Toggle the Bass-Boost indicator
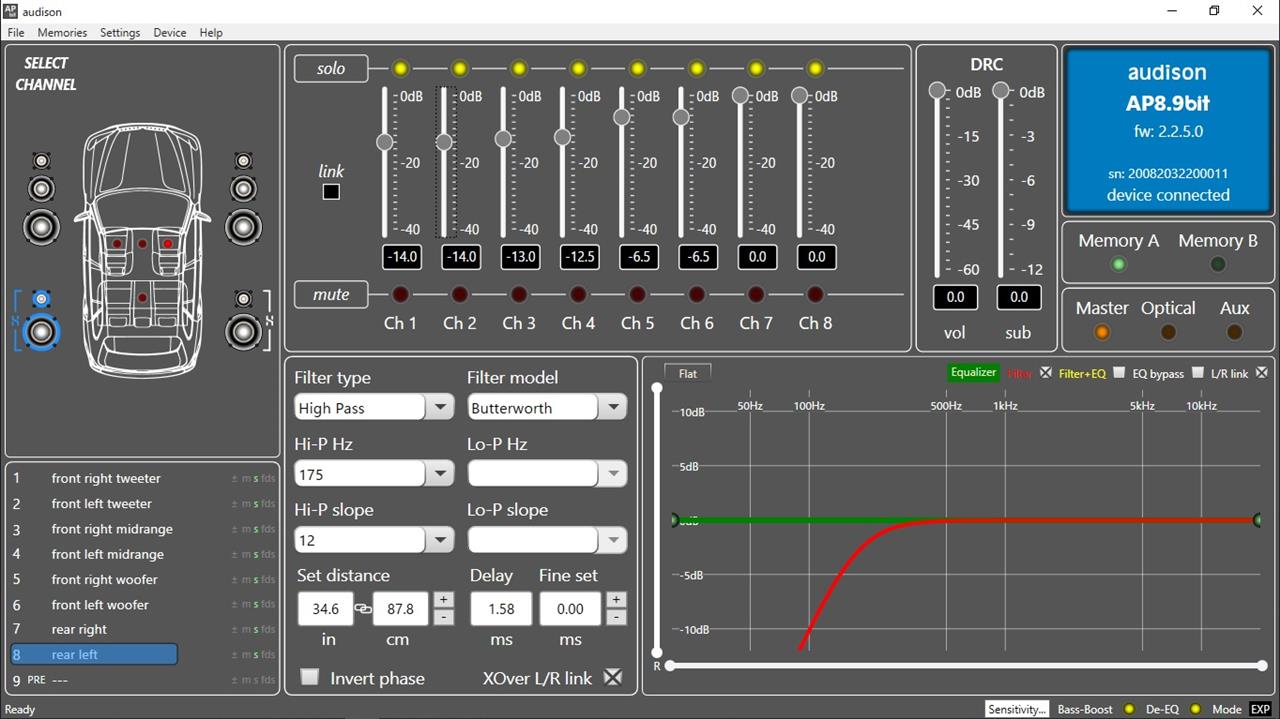The image size is (1280, 719). (1129, 709)
